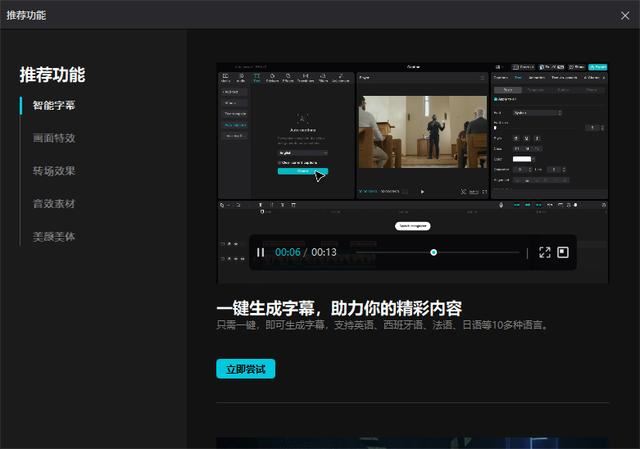Click the church scene in the video preview
This screenshot has height=449, width=640.
coord(421,132)
